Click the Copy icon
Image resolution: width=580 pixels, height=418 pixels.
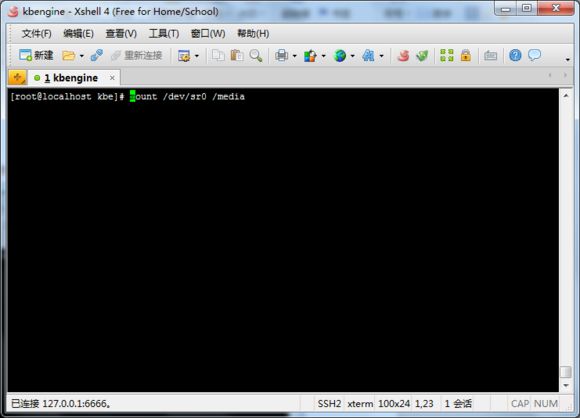218,55
